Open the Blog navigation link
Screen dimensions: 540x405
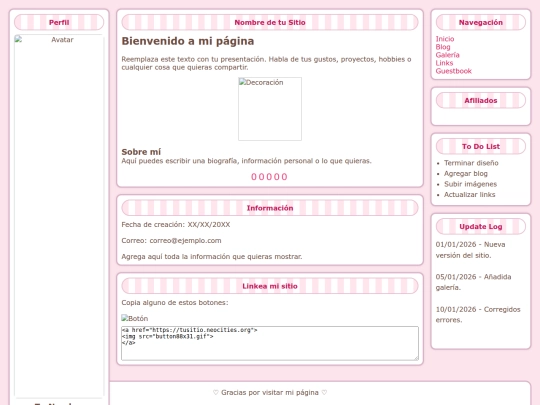coord(443,47)
